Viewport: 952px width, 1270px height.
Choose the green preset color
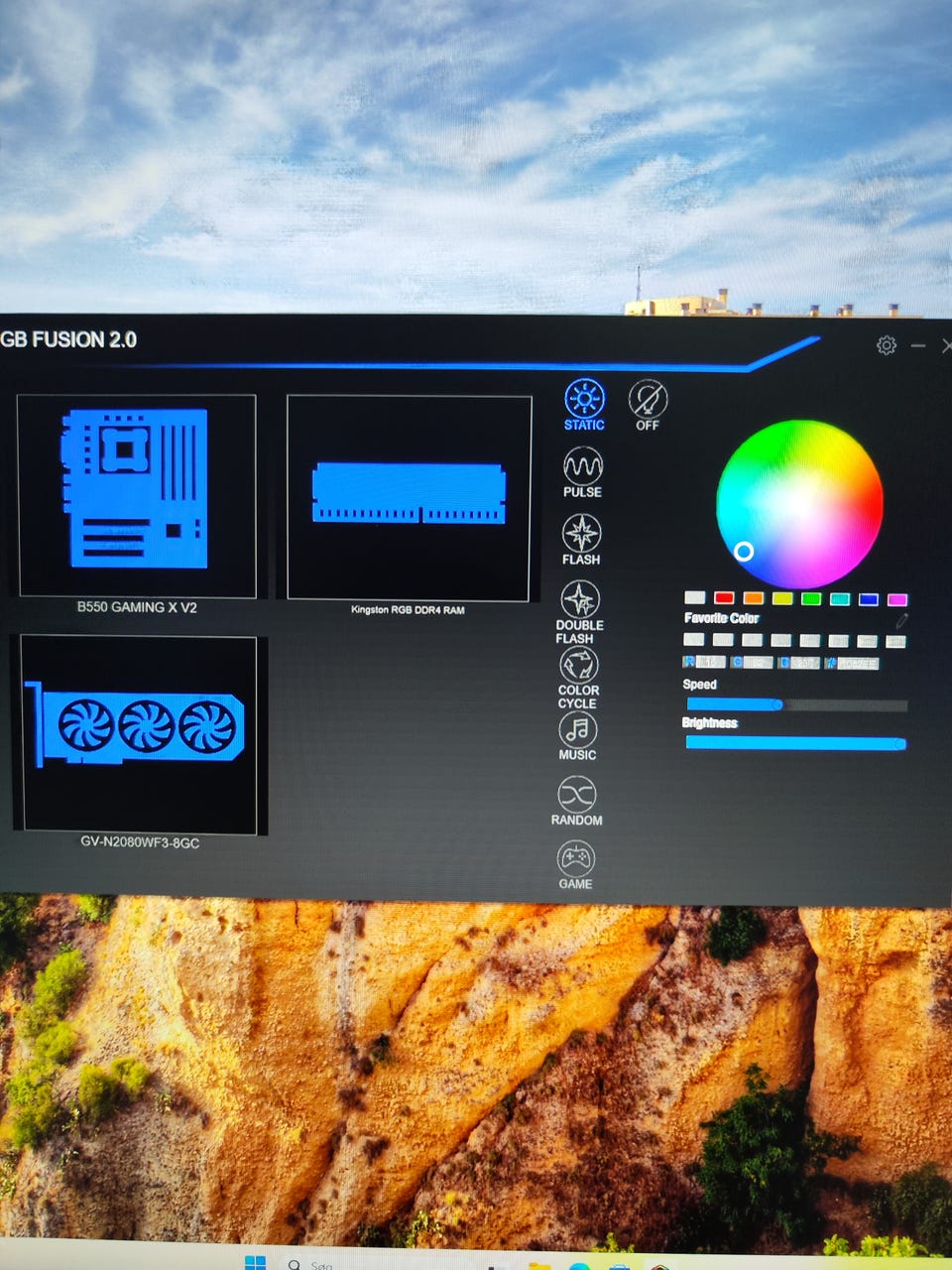coord(811,598)
